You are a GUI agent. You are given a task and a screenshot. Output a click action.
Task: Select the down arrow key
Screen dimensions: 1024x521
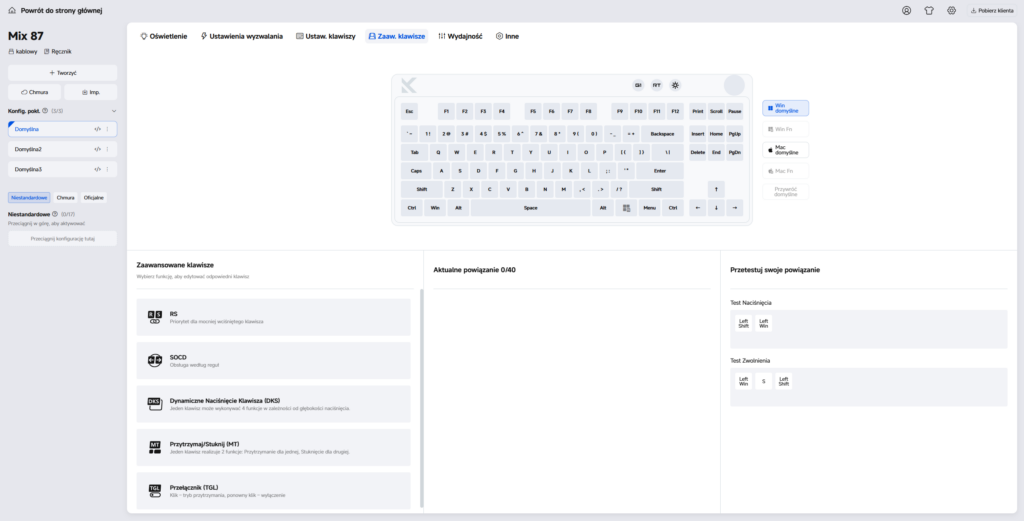point(716,208)
